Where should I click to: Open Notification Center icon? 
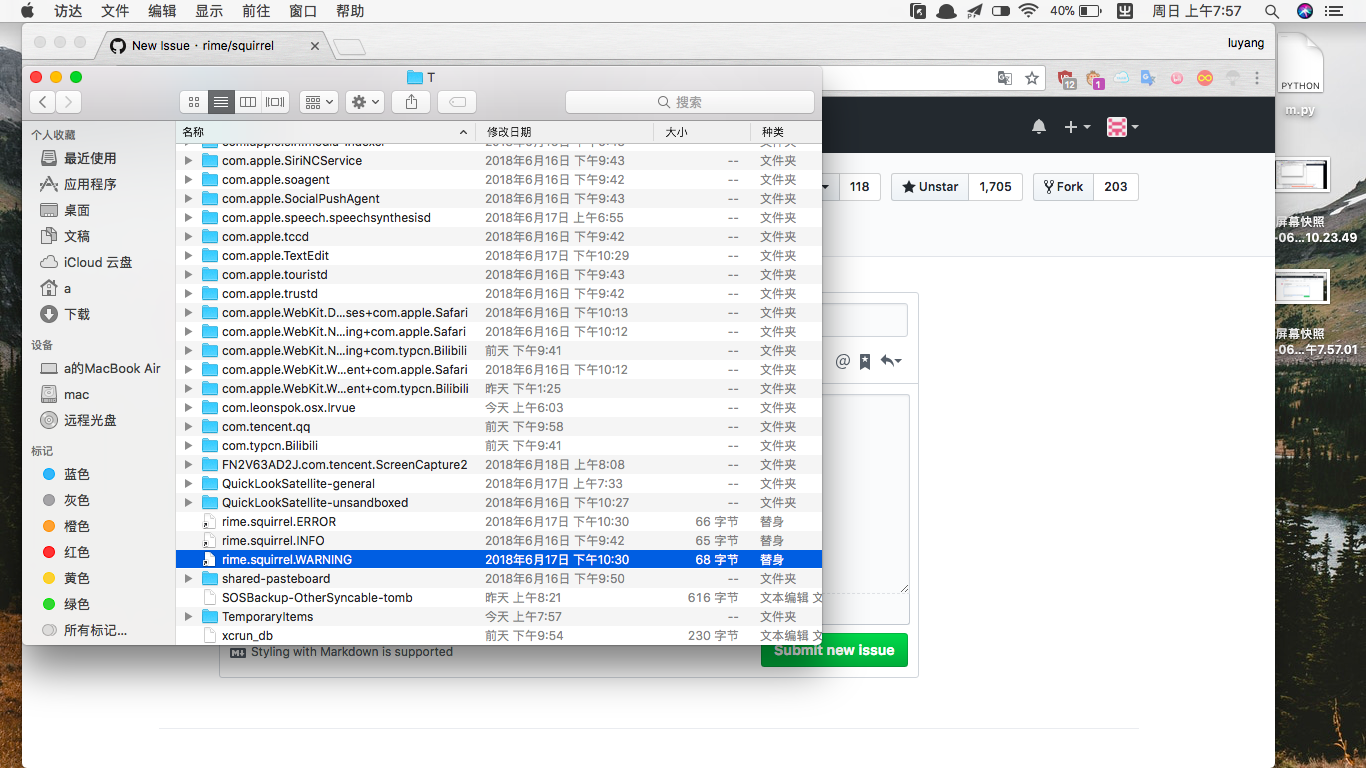tap(1334, 11)
